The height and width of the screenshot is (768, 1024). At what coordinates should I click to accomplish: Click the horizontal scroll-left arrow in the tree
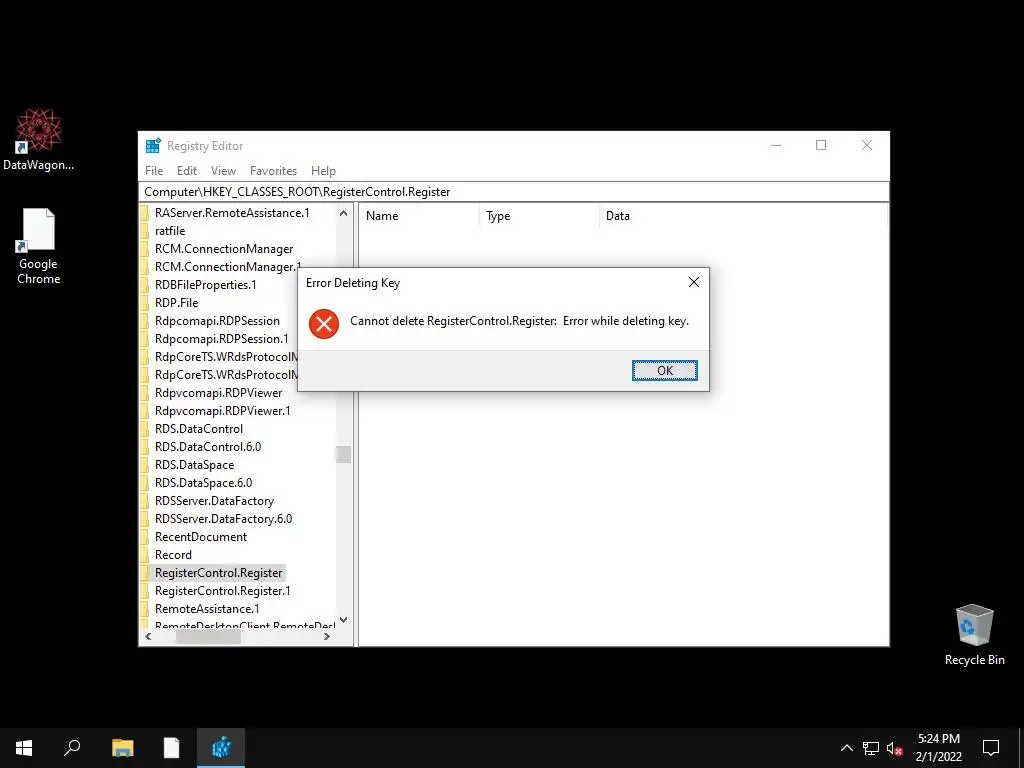tap(148, 636)
